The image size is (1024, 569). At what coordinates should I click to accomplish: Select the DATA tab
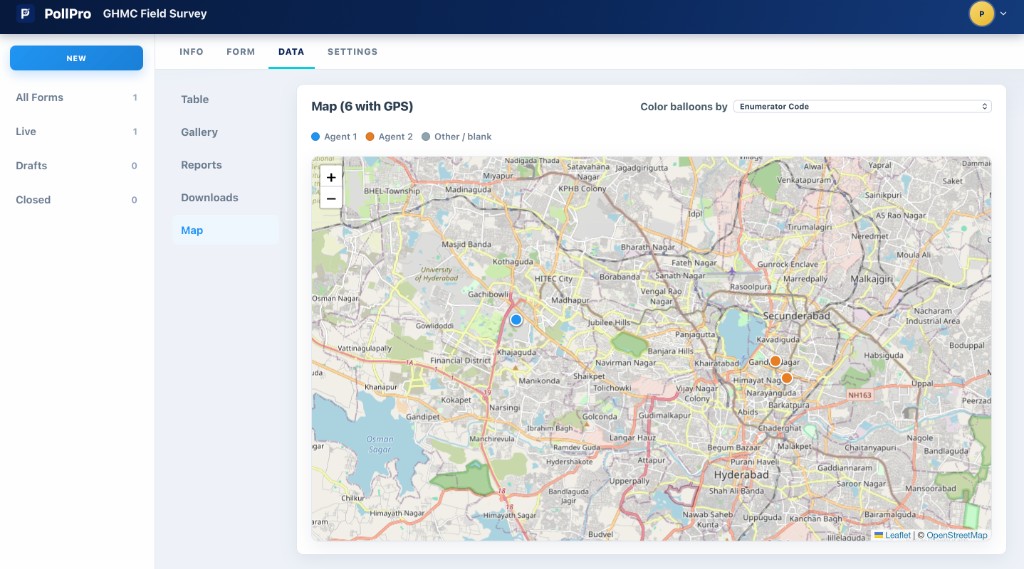[291, 52]
